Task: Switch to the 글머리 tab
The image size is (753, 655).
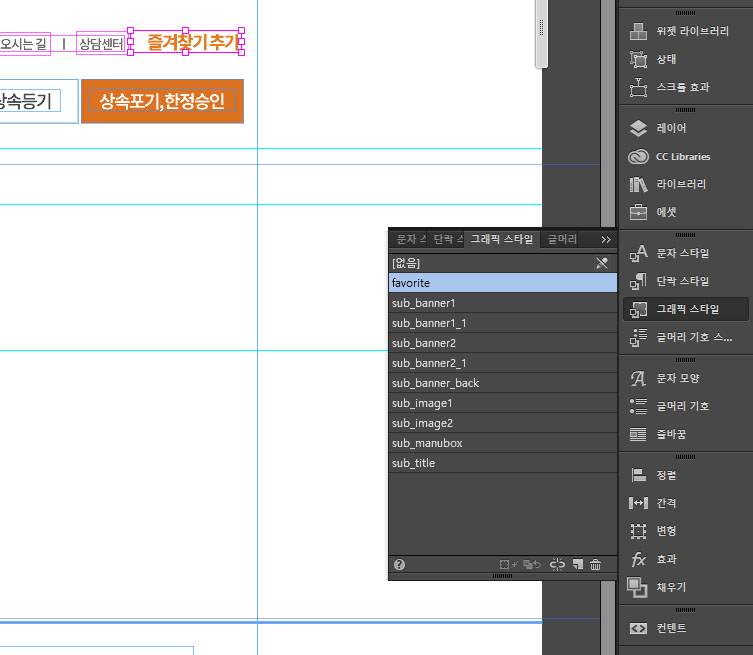Action: pos(562,240)
